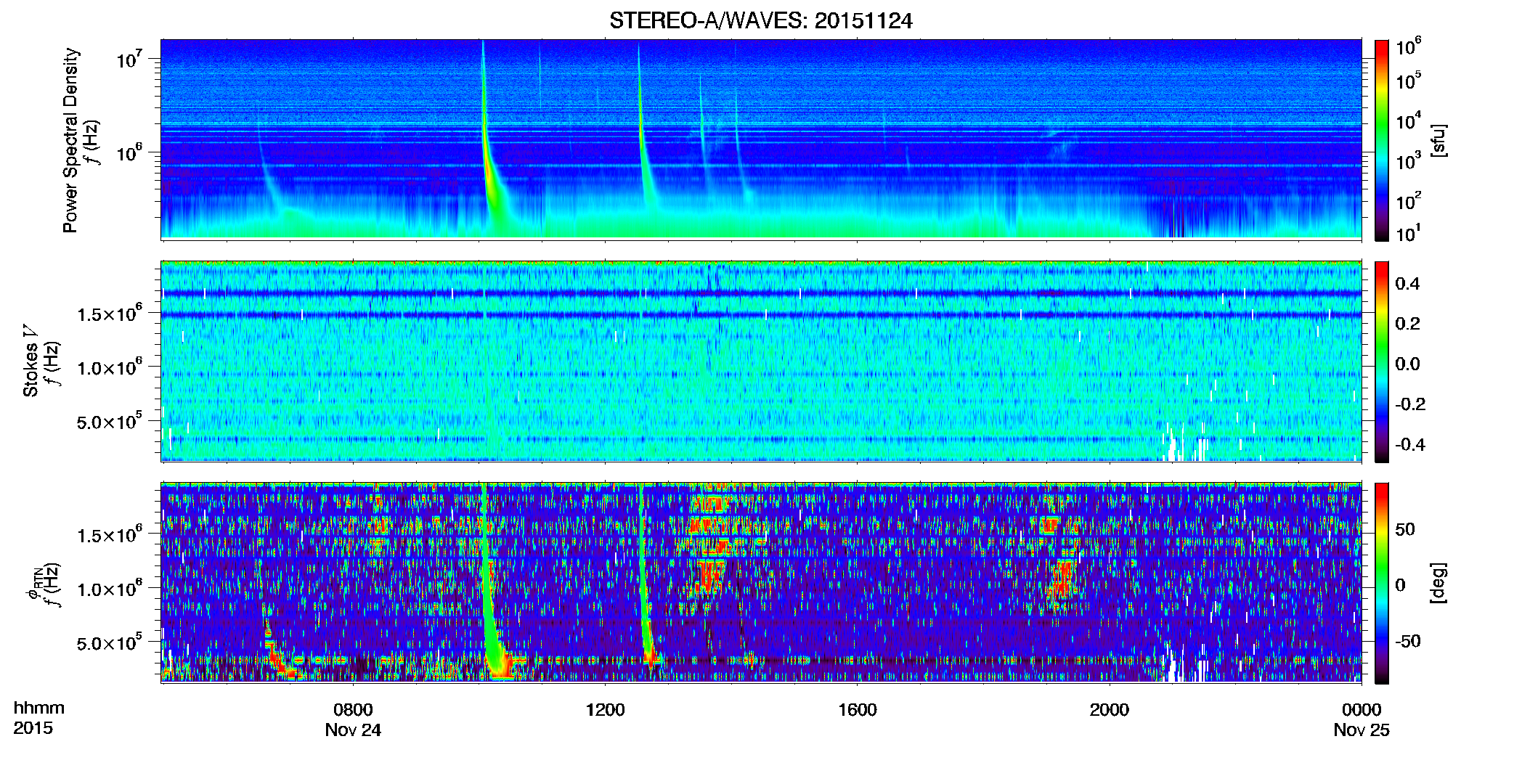Click the plot title STEREO-A/WAVES: 20151124

(x=760, y=21)
